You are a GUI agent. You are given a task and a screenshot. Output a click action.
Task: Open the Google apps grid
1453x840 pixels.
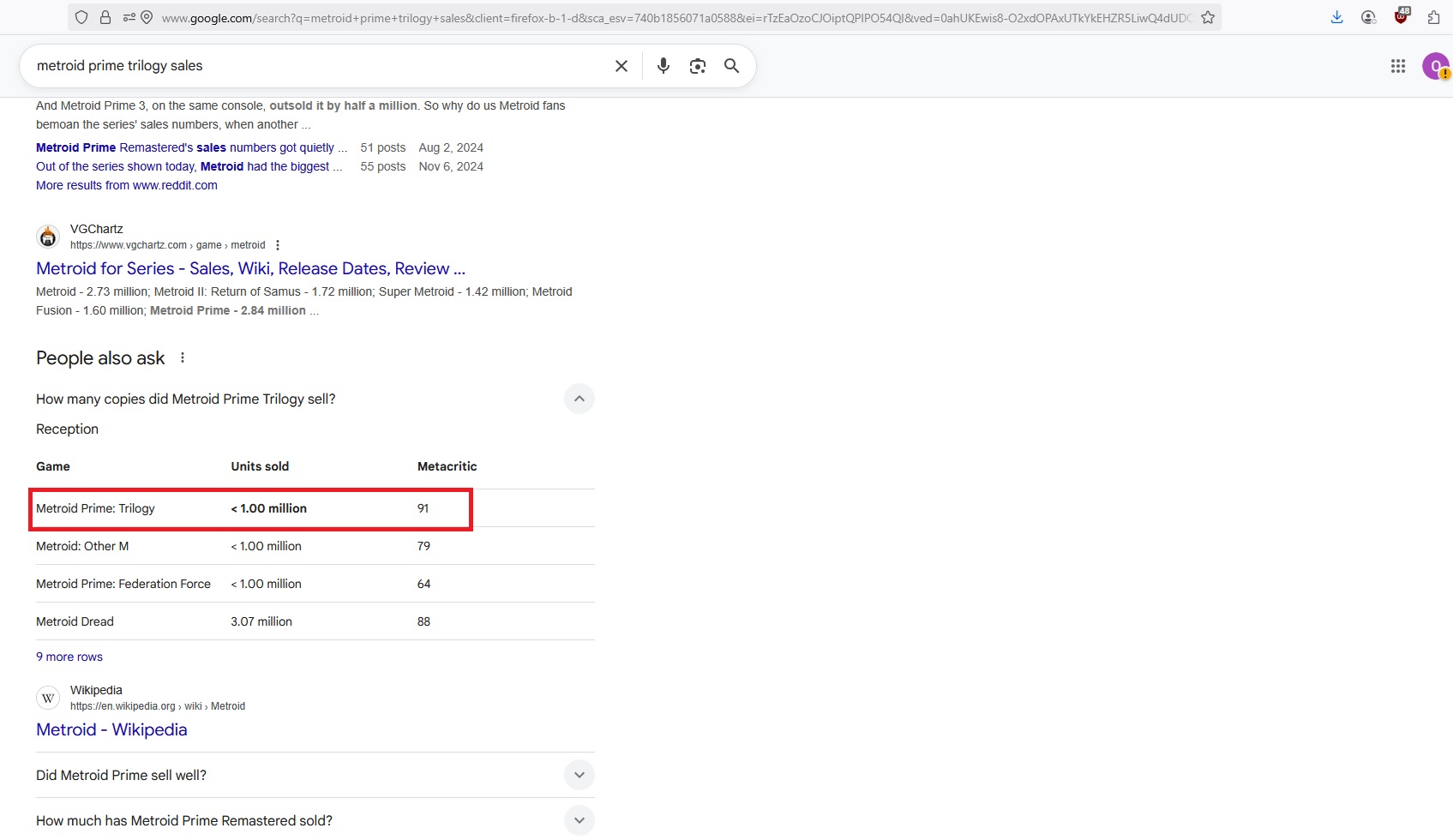pos(1398,66)
